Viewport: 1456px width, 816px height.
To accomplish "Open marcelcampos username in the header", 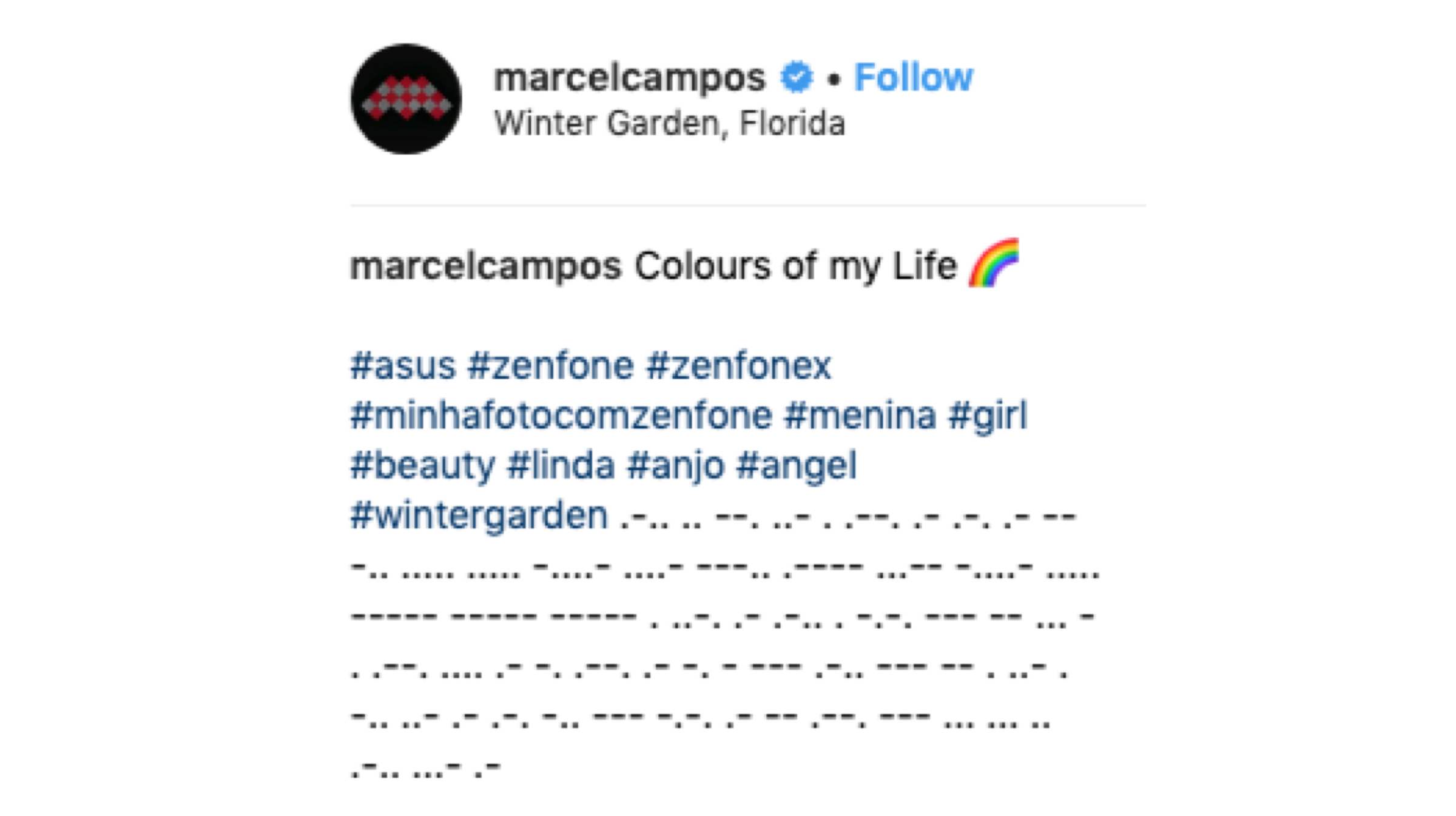I will [x=630, y=78].
